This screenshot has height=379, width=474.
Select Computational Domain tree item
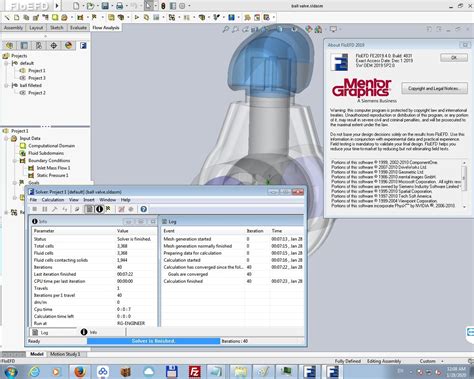(x=51, y=146)
